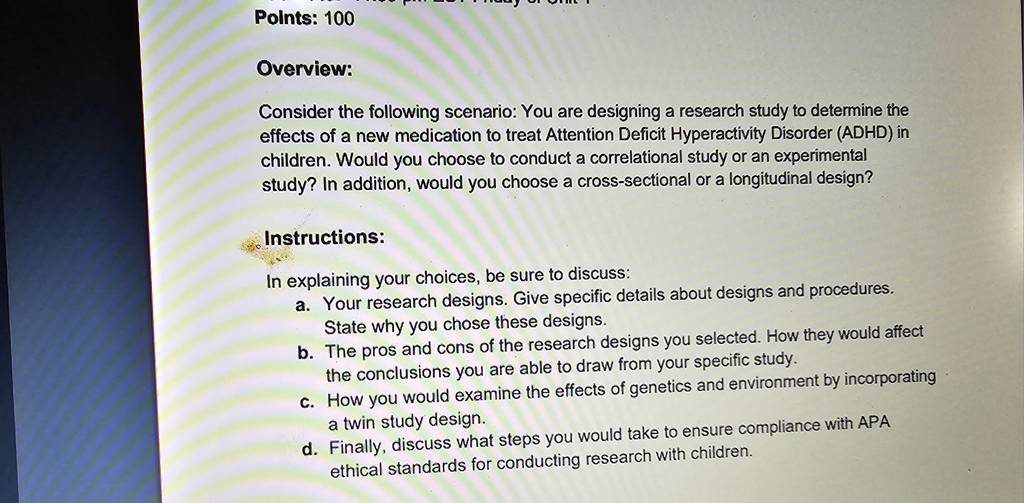Screen dimensions: 1024x503
Task: Click the 'Points: 100' line
Action: tap(304, 18)
